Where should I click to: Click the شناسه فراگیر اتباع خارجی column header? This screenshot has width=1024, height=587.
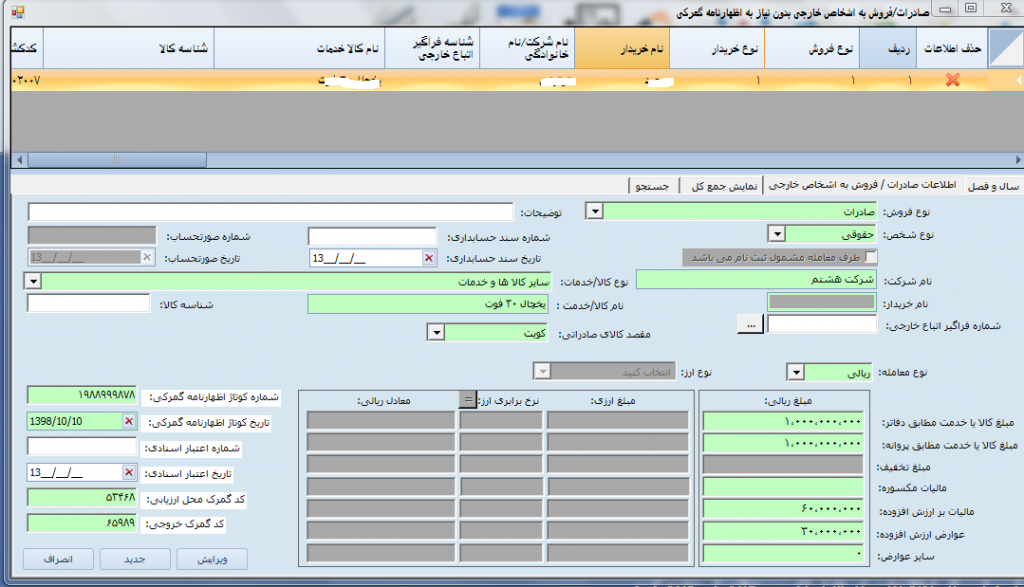(x=432, y=48)
